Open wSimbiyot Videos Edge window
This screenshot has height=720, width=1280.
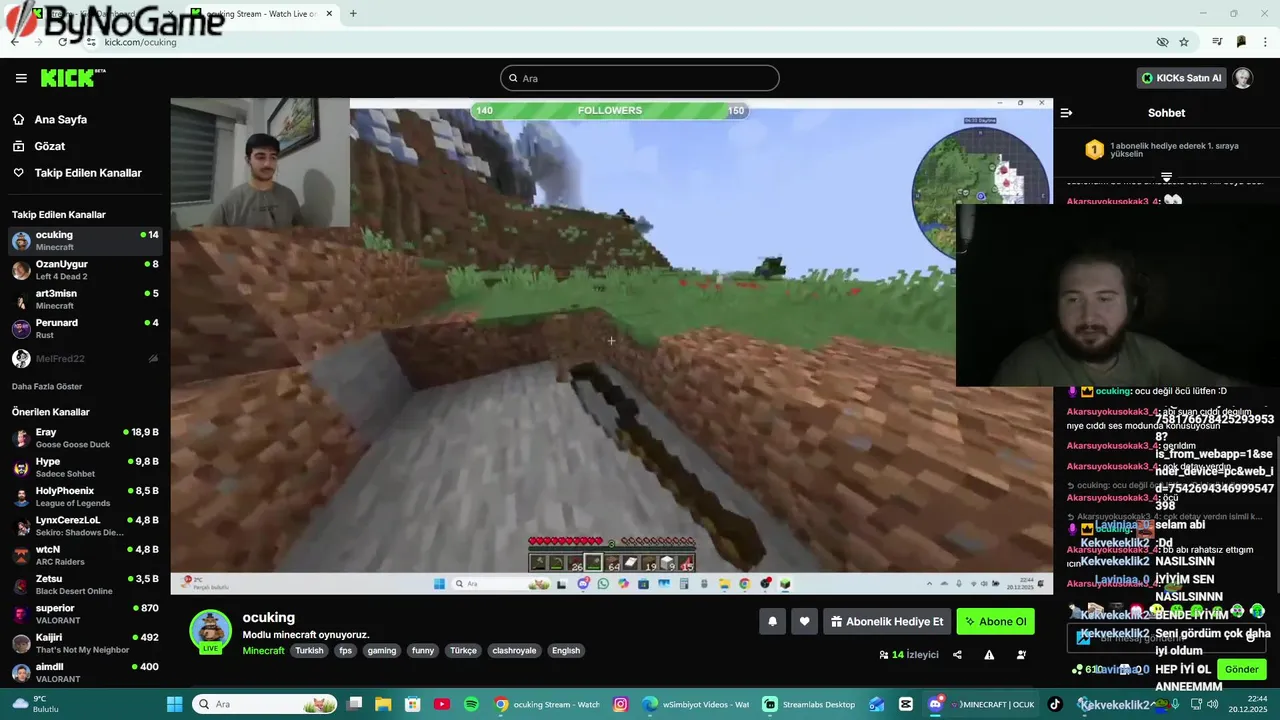[x=696, y=704]
